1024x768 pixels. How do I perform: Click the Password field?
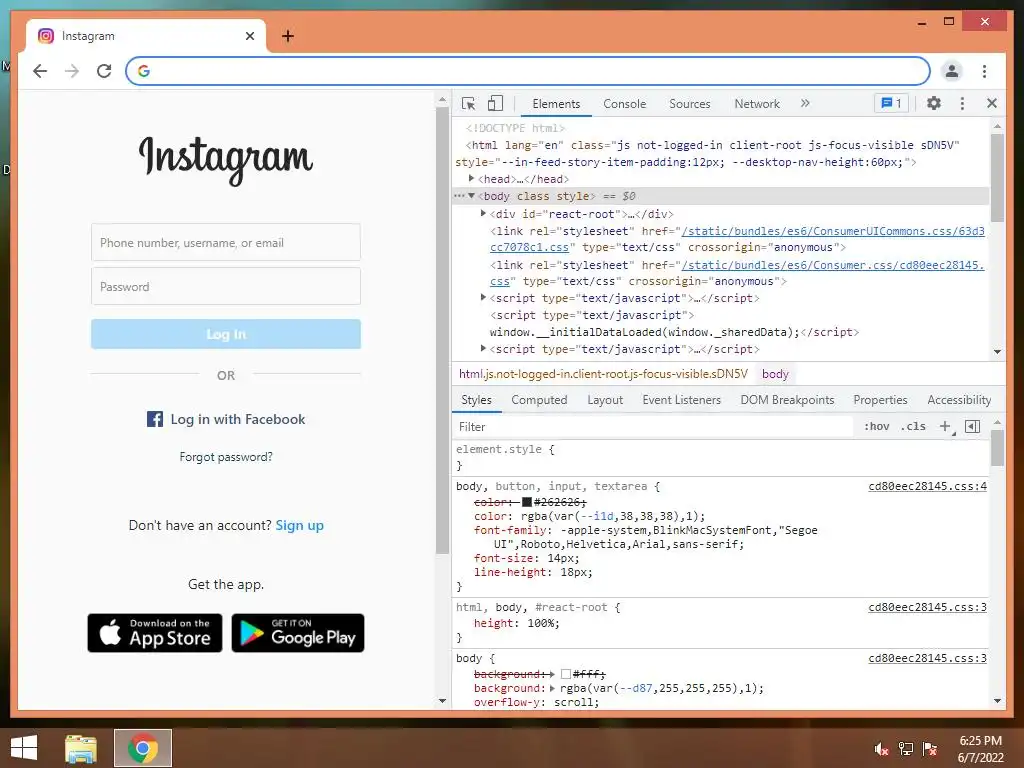point(226,286)
